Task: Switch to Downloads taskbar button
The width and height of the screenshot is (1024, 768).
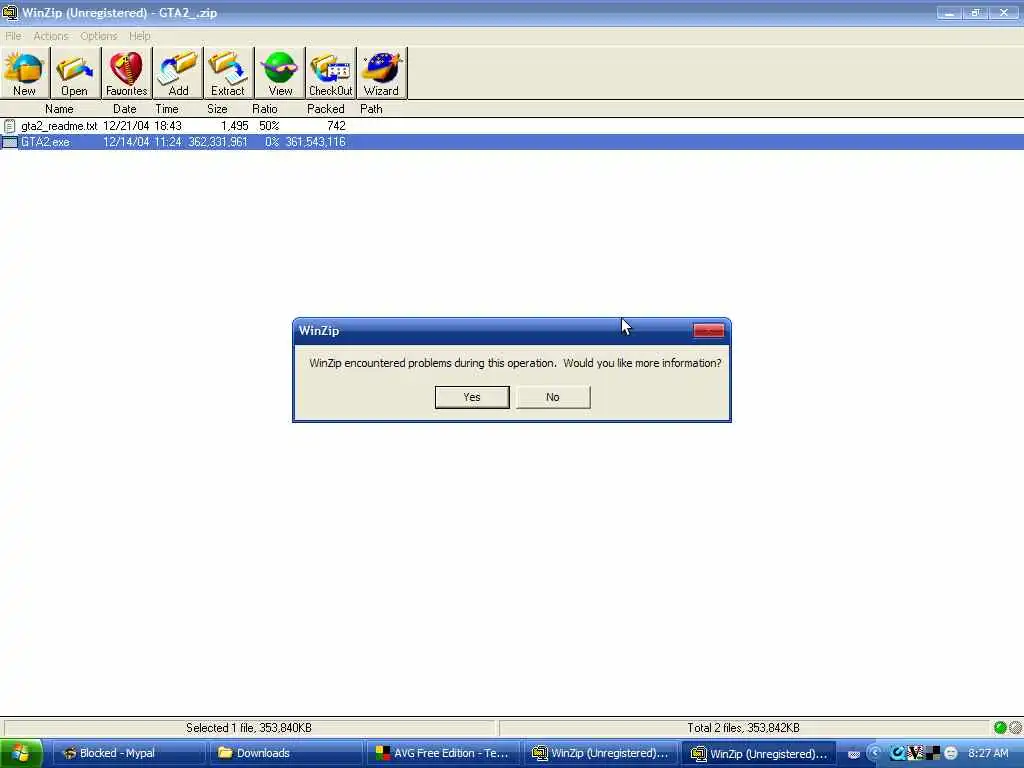Action: coord(286,754)
